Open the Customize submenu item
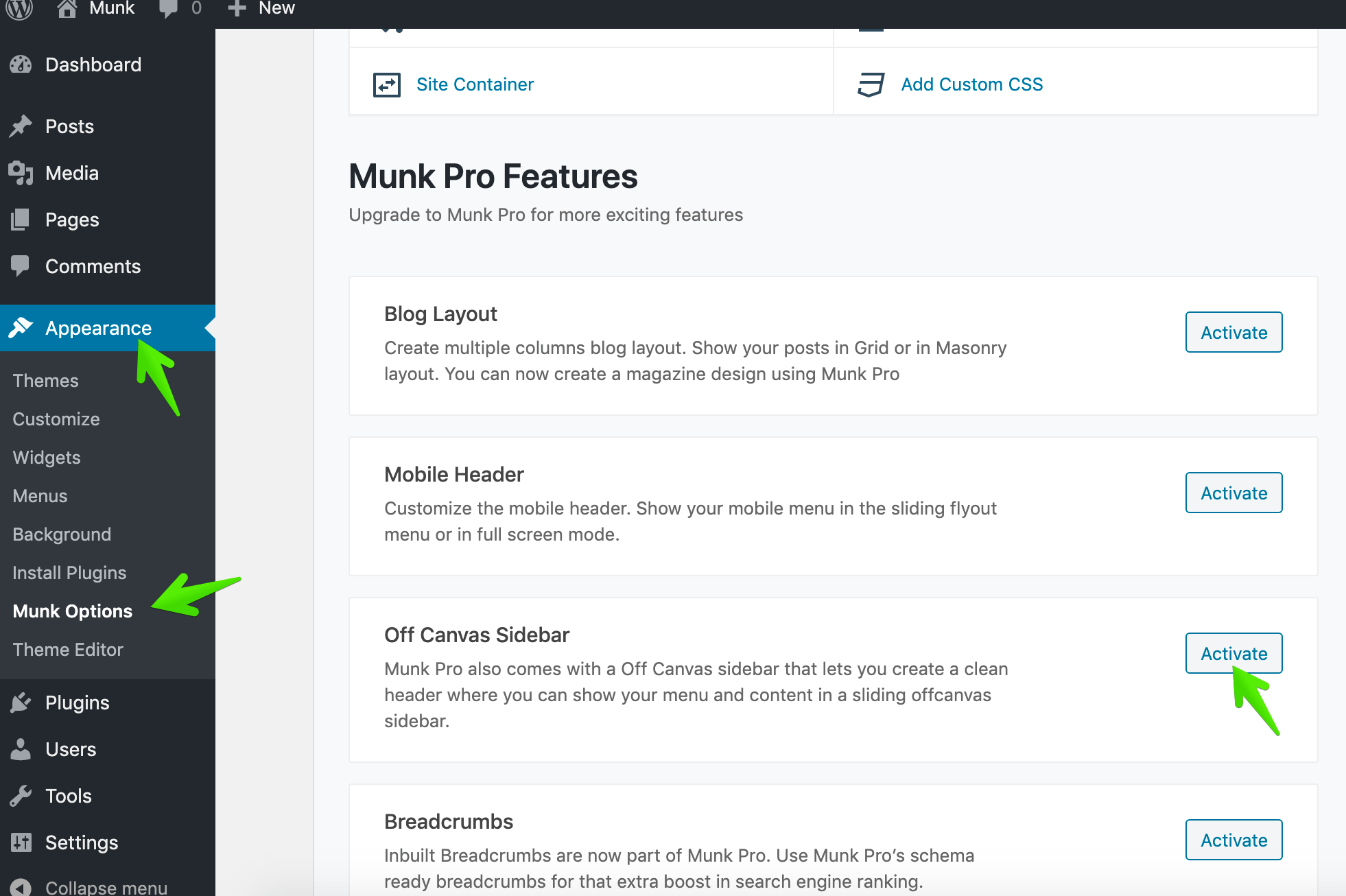The height and width of the screenshot is (896, 1346). point(56,419)
